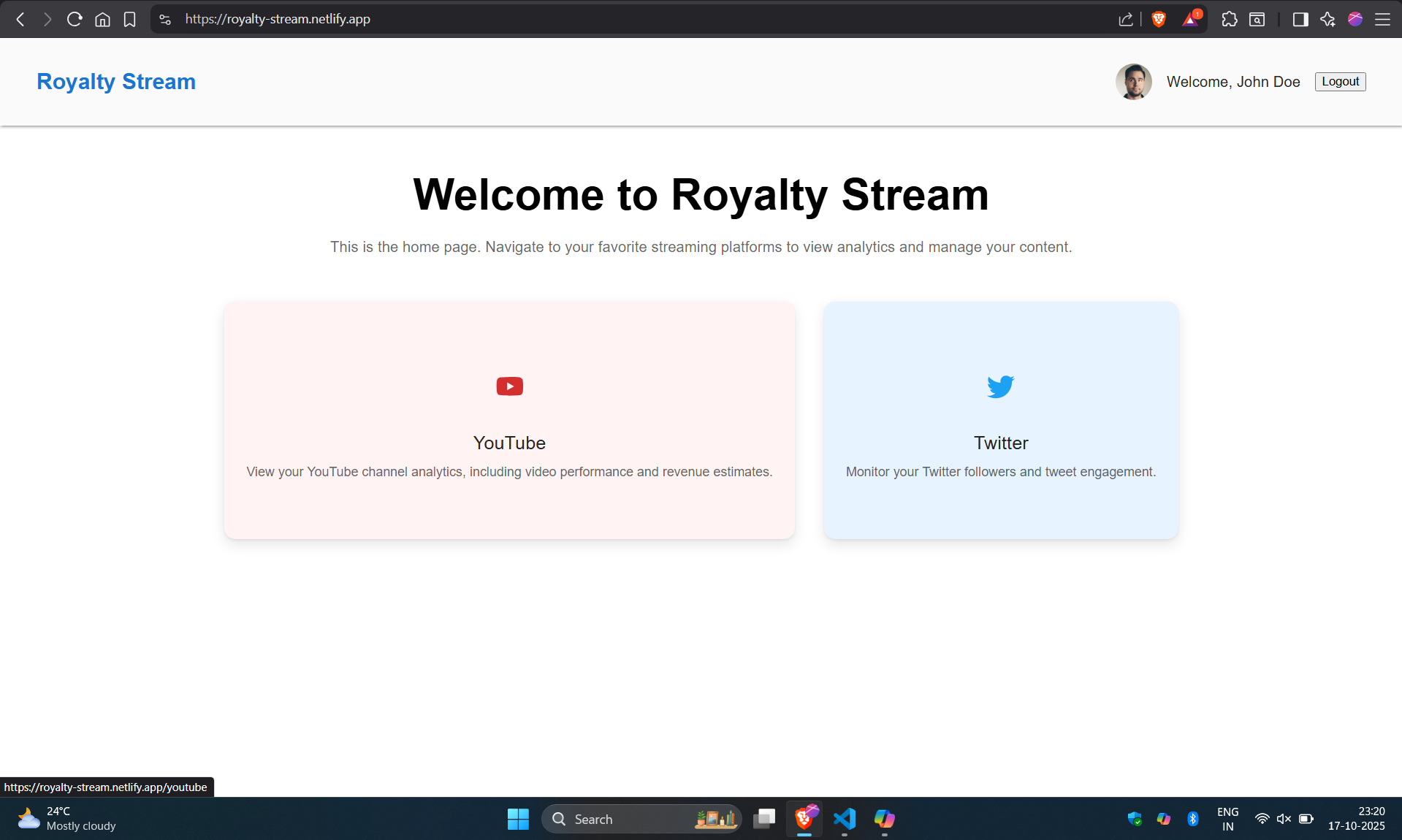Click the Copilot icon in system tray
This screenshot has height=840, width=1402.
[1164, 819]
